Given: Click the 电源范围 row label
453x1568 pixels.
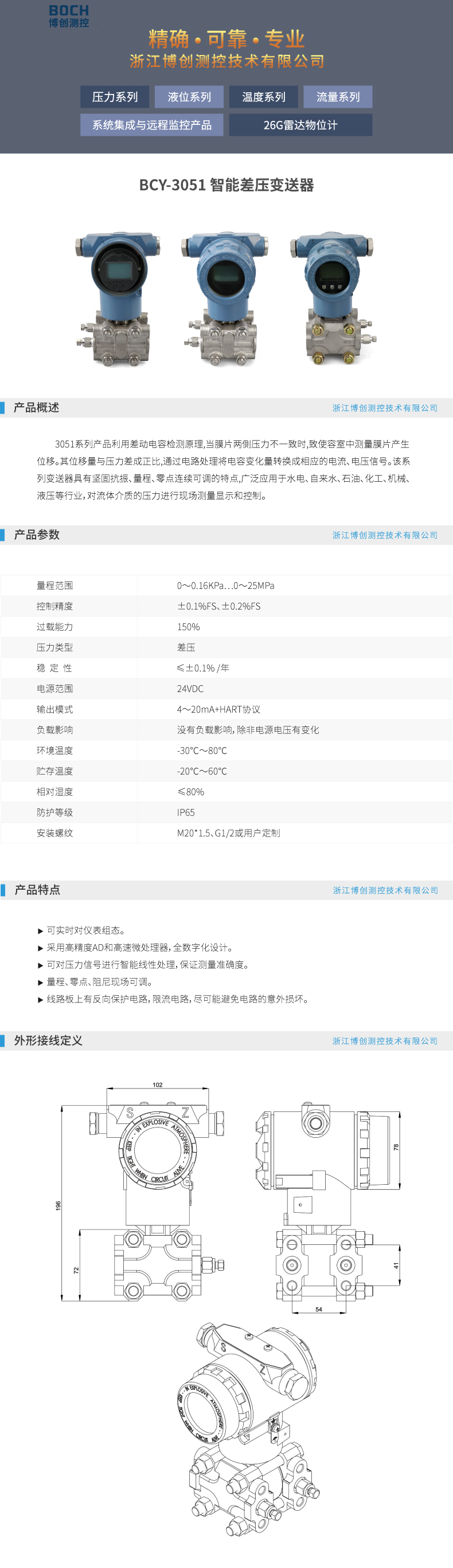Looking at the screenshot, I should click(x=55, y=689).
